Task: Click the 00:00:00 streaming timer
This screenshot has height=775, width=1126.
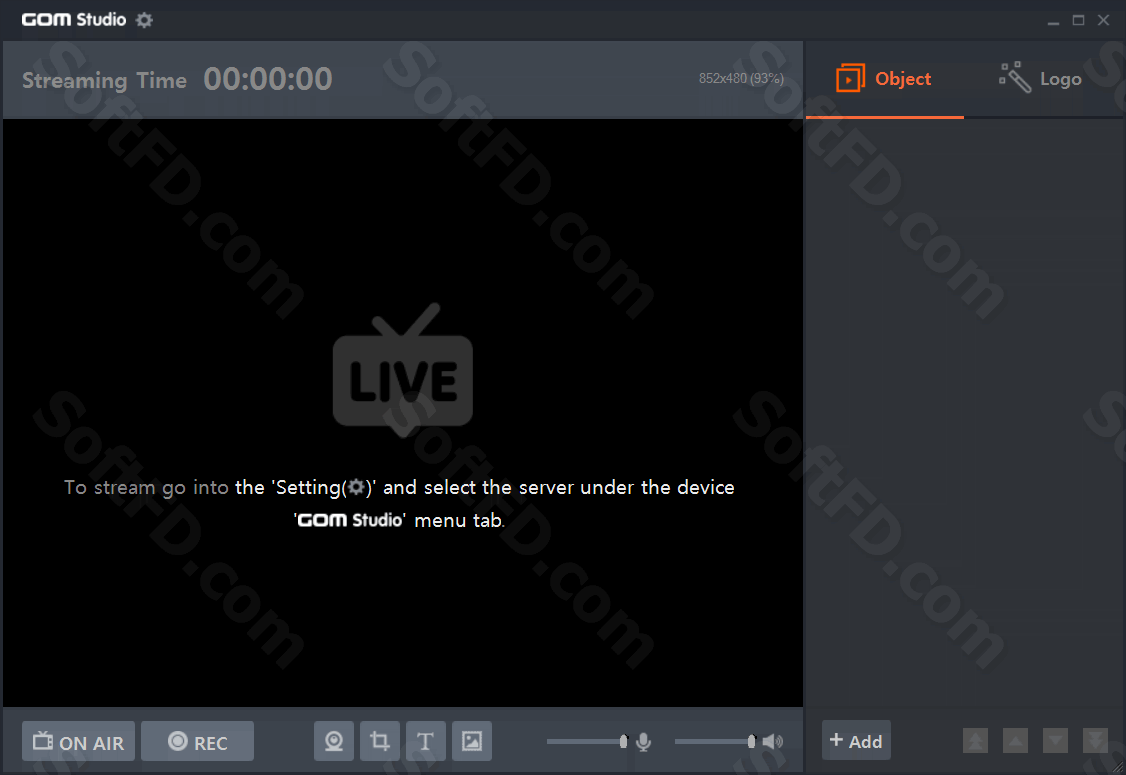Action: 268,79
